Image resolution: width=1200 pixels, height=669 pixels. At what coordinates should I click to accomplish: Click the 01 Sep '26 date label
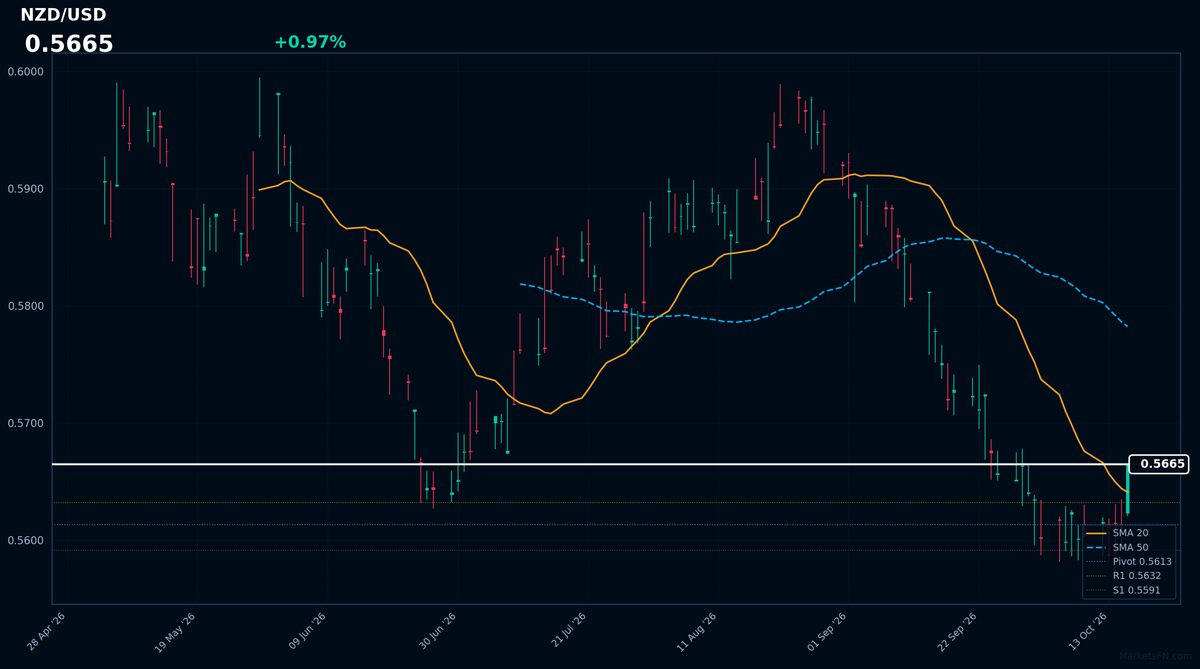coord(827,632)
